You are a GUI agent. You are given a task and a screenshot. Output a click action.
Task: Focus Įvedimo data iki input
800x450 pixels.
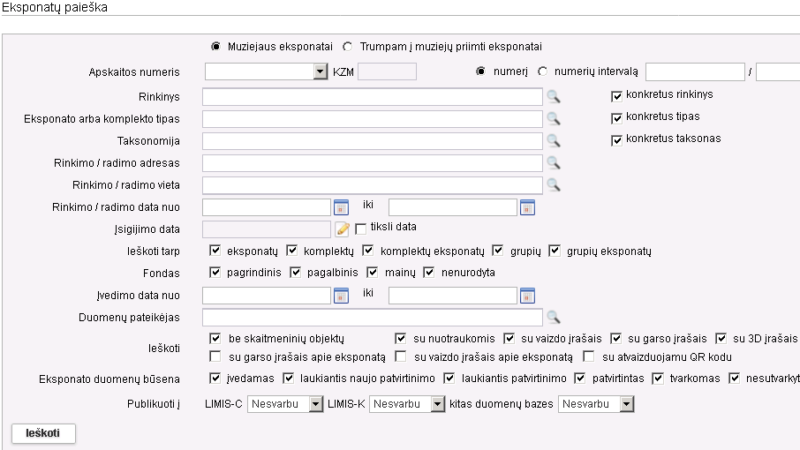point(453,295)
